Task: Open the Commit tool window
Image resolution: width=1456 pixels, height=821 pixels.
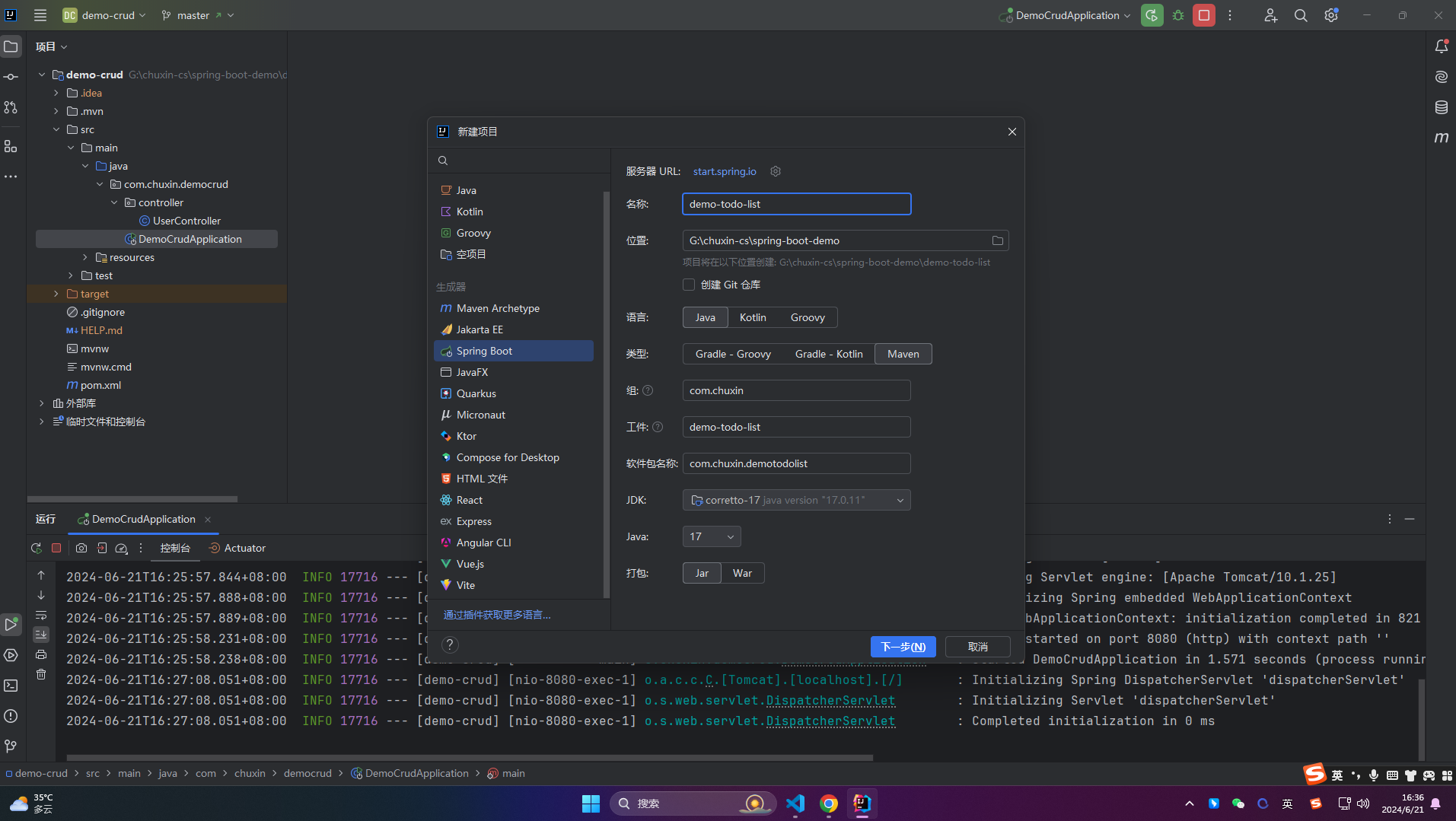Action: point(11,77)
